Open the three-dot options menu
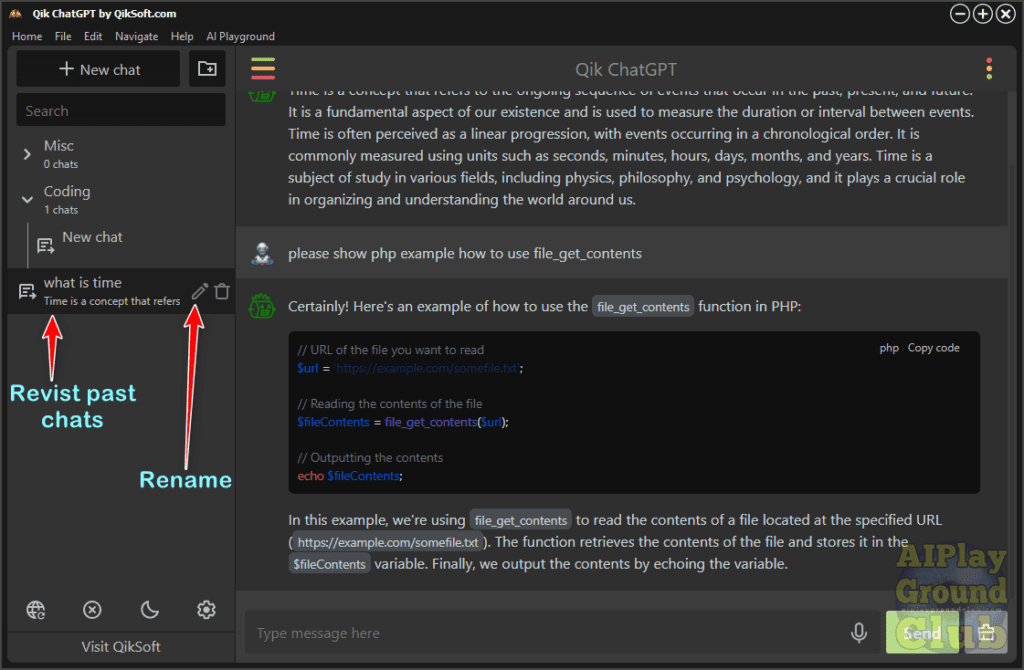Image resolution: width=1024 pixels, height=670 pixels. click(x=989, y=69)
